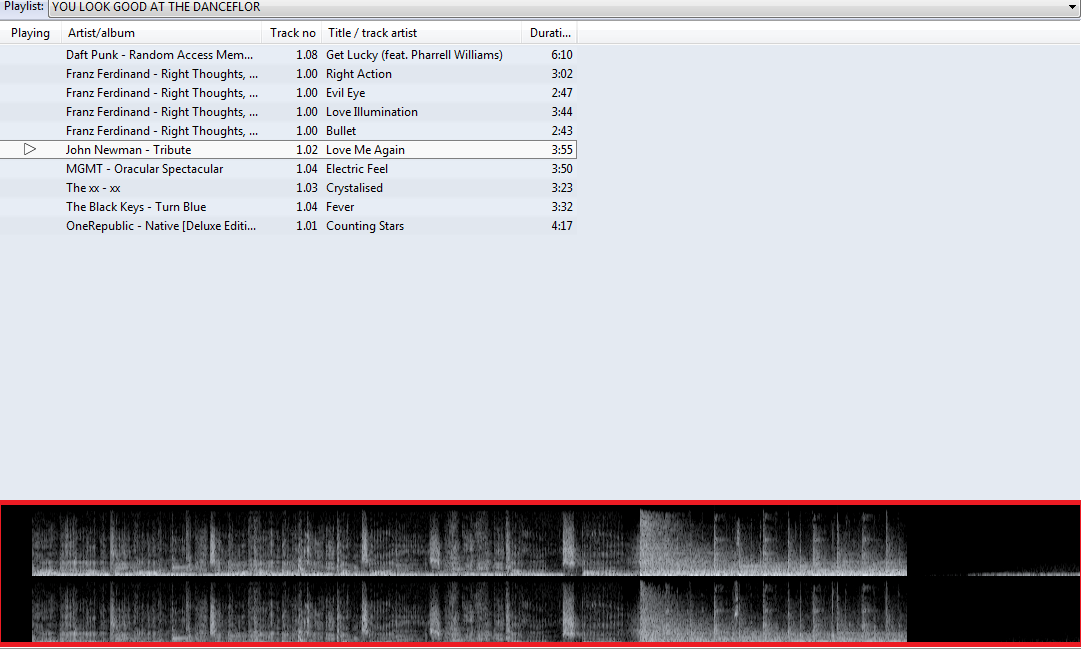Viewport: 1081px width, 649px height.
Task: Select the Bullet track
Action: [x=341, y=131]
